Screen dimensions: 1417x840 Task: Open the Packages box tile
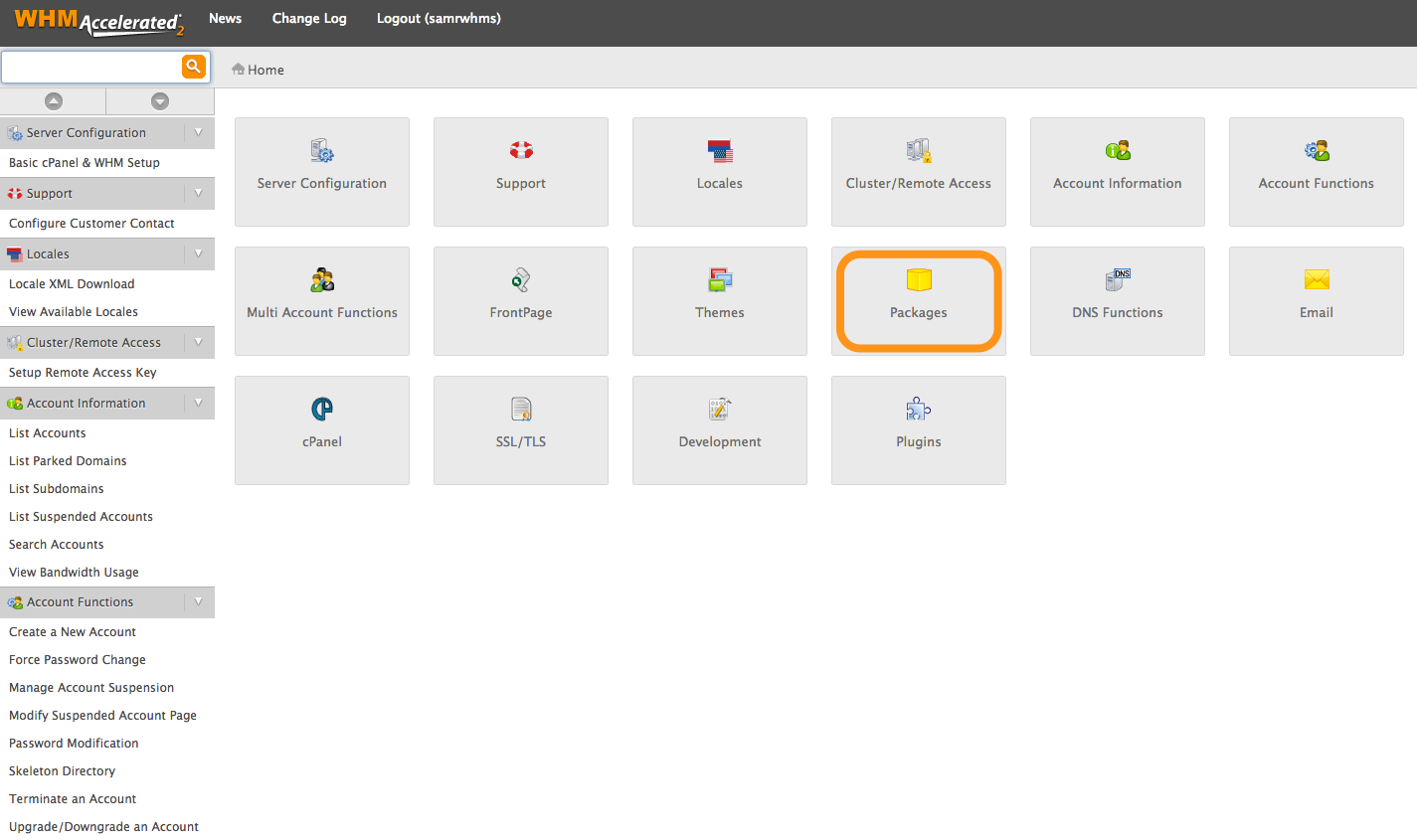pyautogui.click(x=919, y=301)
